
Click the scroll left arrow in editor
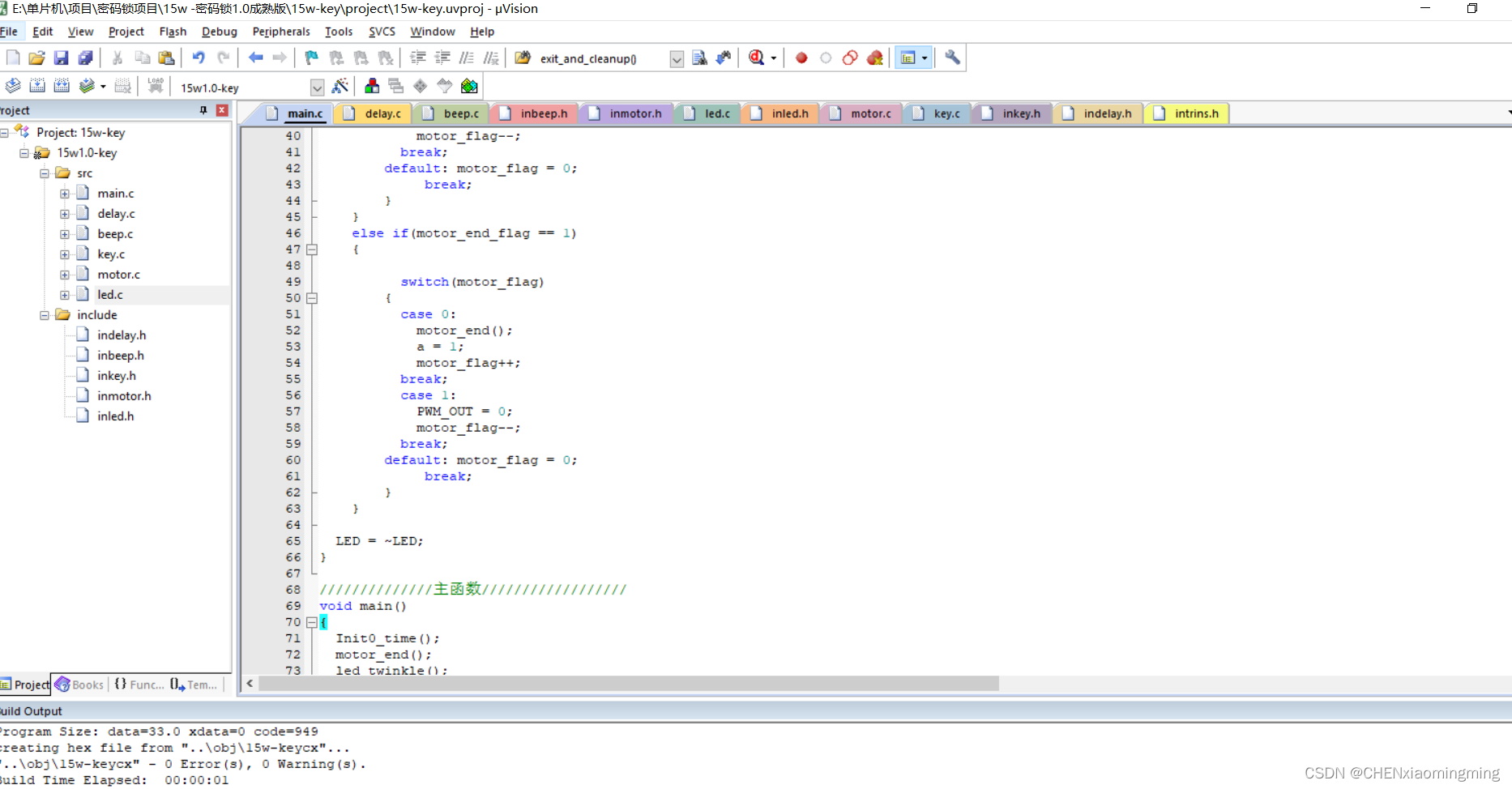(x=250, y=684)
